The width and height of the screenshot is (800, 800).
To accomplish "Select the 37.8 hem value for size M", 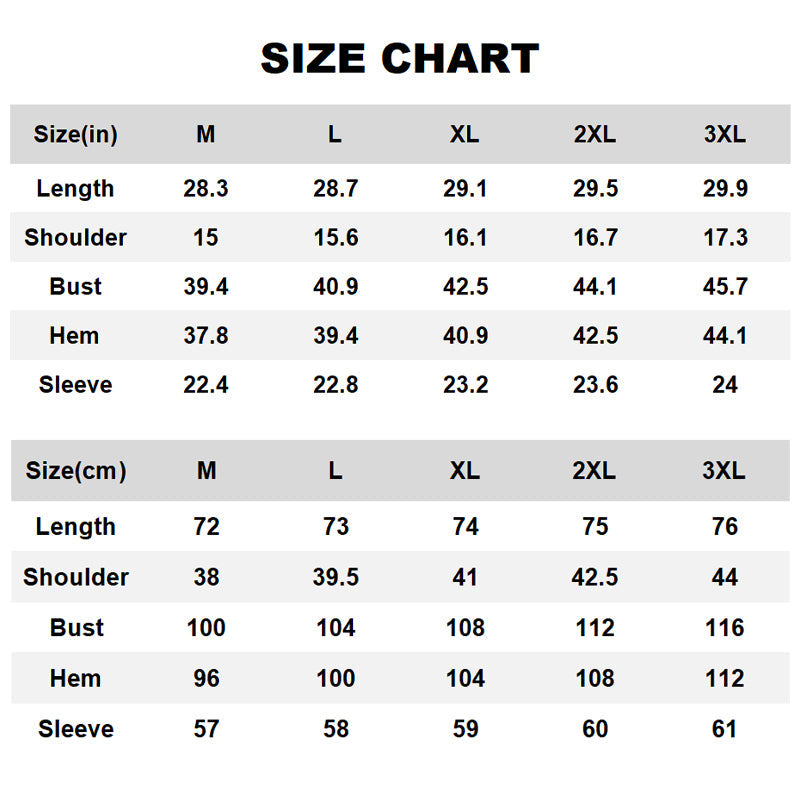I will [x=206, y=336].
